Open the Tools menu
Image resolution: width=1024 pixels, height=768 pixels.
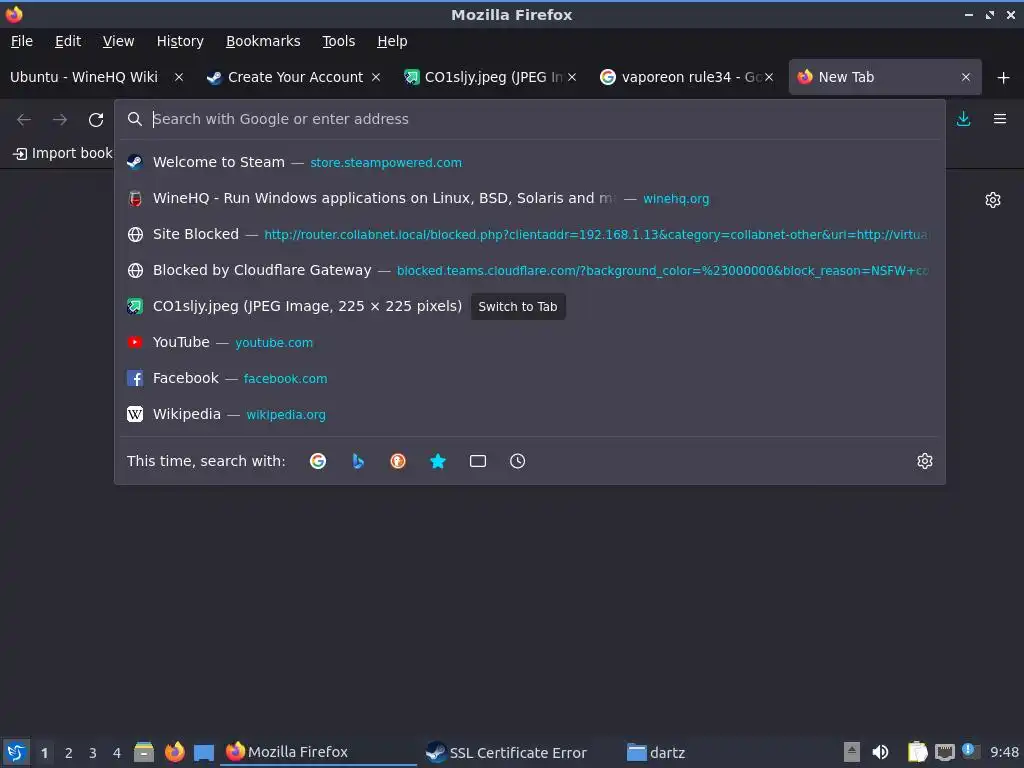click(x=338, y=41)
